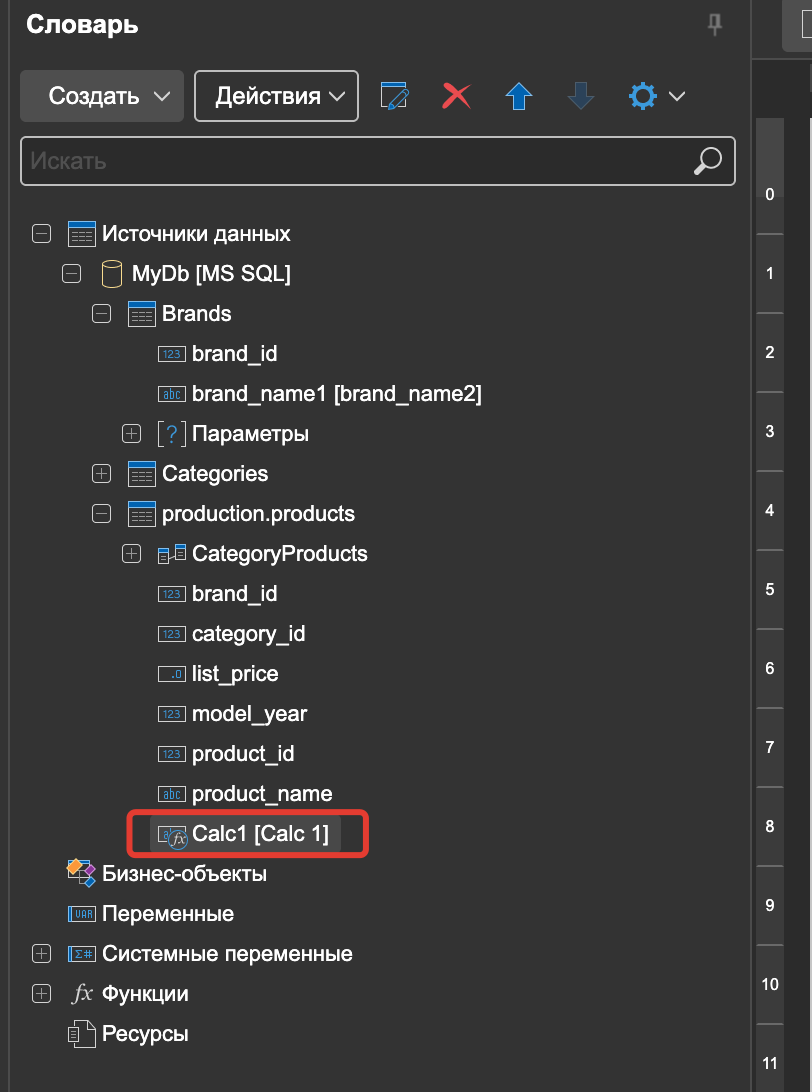
Task: Click the move down arrow icon
Action: click(x=581, y=95)
